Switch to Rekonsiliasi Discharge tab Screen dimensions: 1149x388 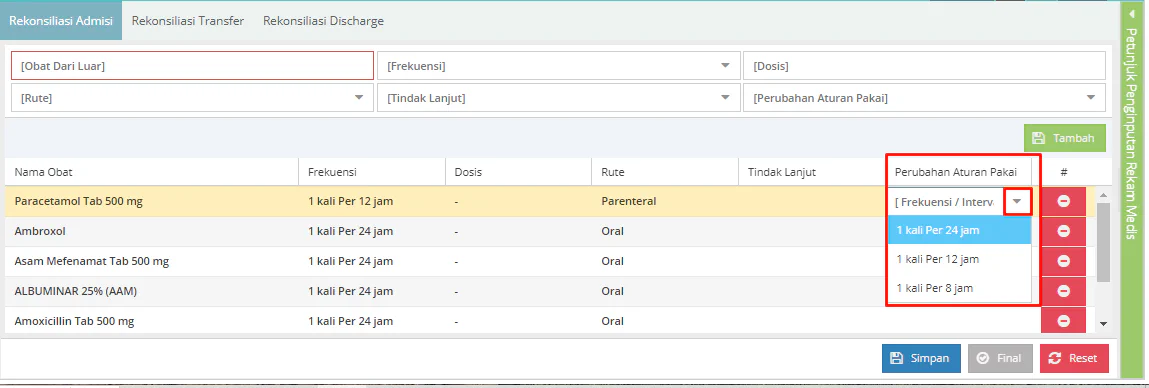[x=323, y=21]
